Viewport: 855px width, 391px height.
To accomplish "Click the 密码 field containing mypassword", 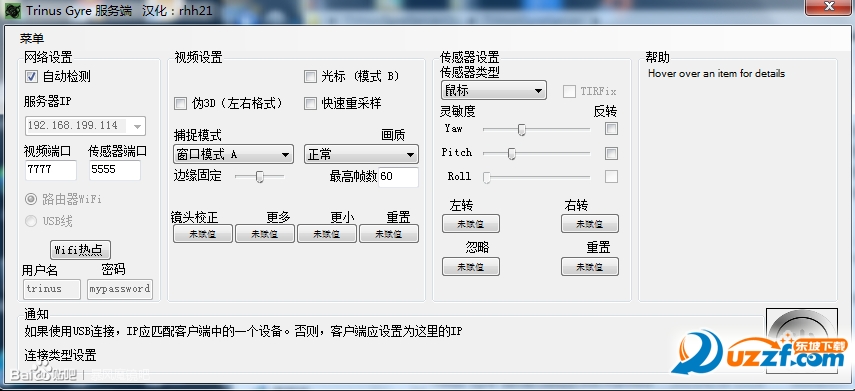I will [120, 289].
